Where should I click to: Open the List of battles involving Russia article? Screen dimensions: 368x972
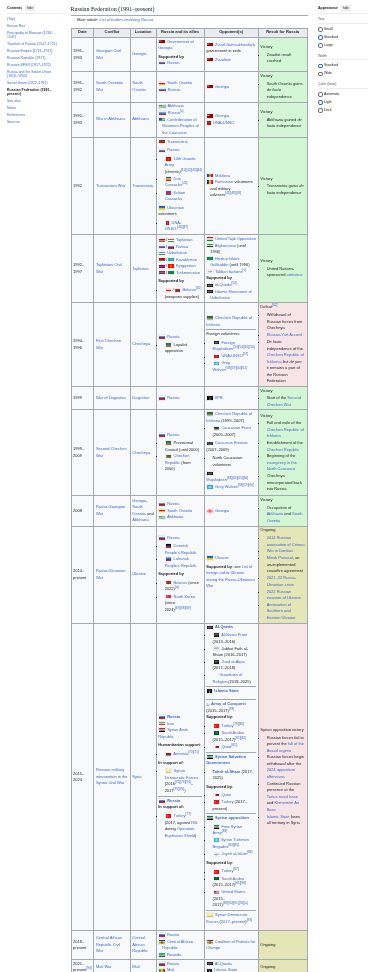126,20
